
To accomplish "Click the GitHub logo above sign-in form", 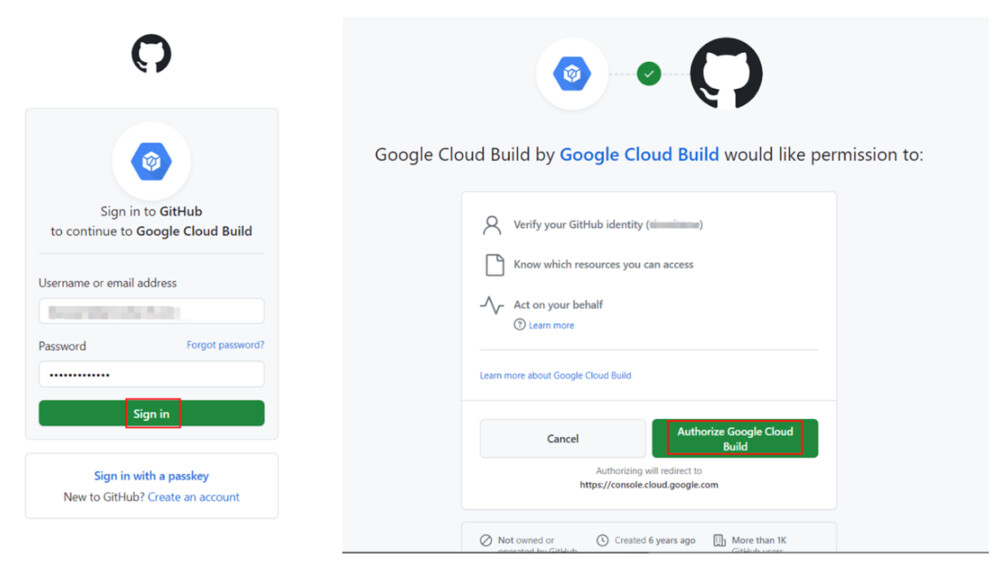I will (x=151, y=54).
